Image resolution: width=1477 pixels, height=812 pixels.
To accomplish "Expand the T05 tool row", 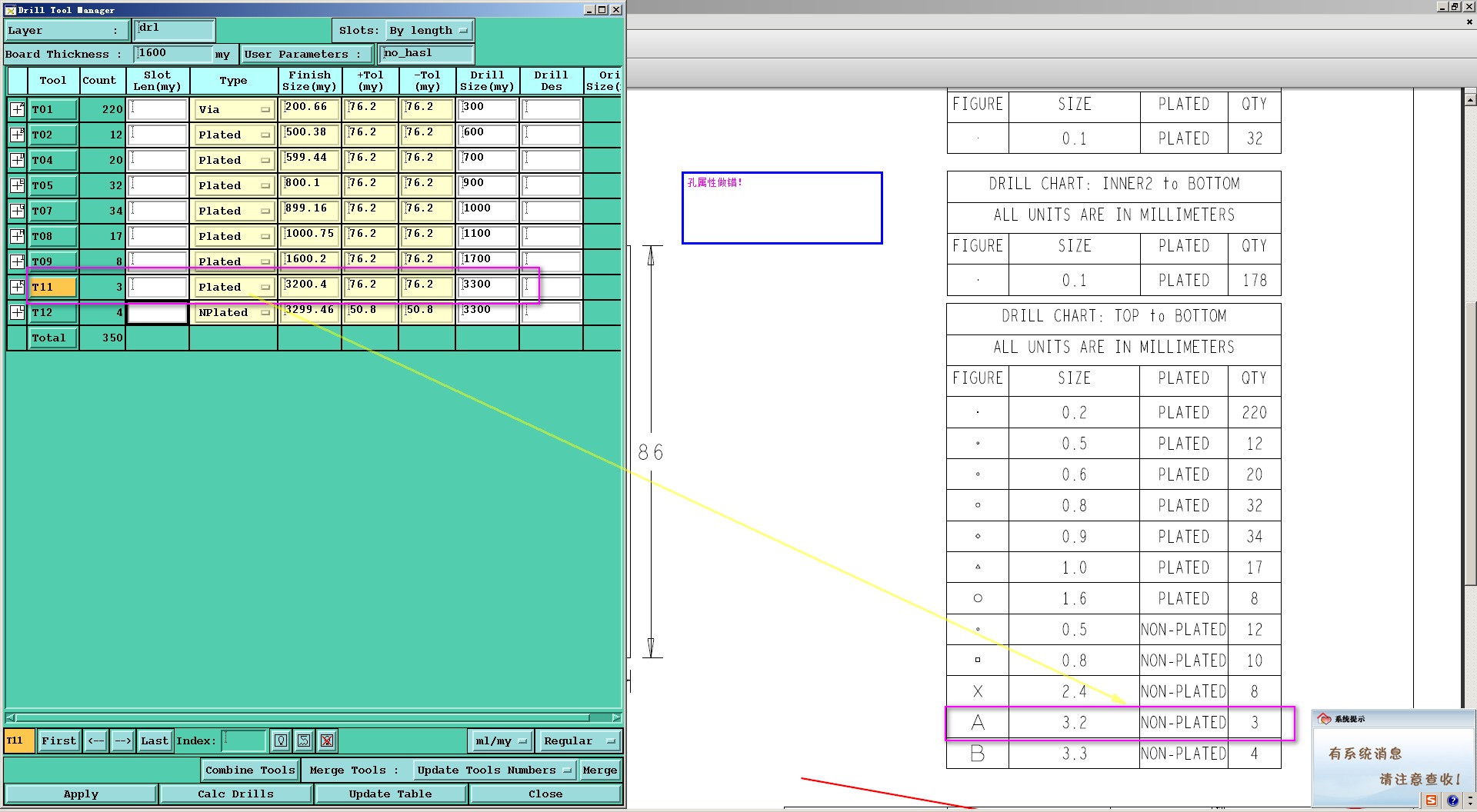I will coord(17,185).
